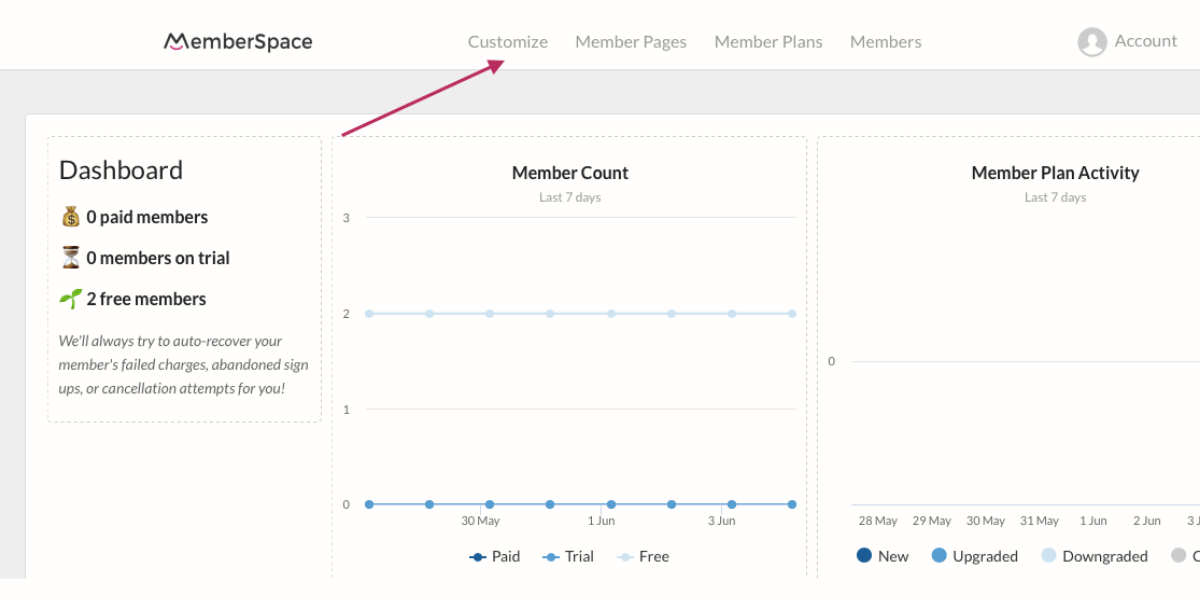Toggle the Upgraded legend entry
Screen dimensions: 1200x600
point(974,556)
